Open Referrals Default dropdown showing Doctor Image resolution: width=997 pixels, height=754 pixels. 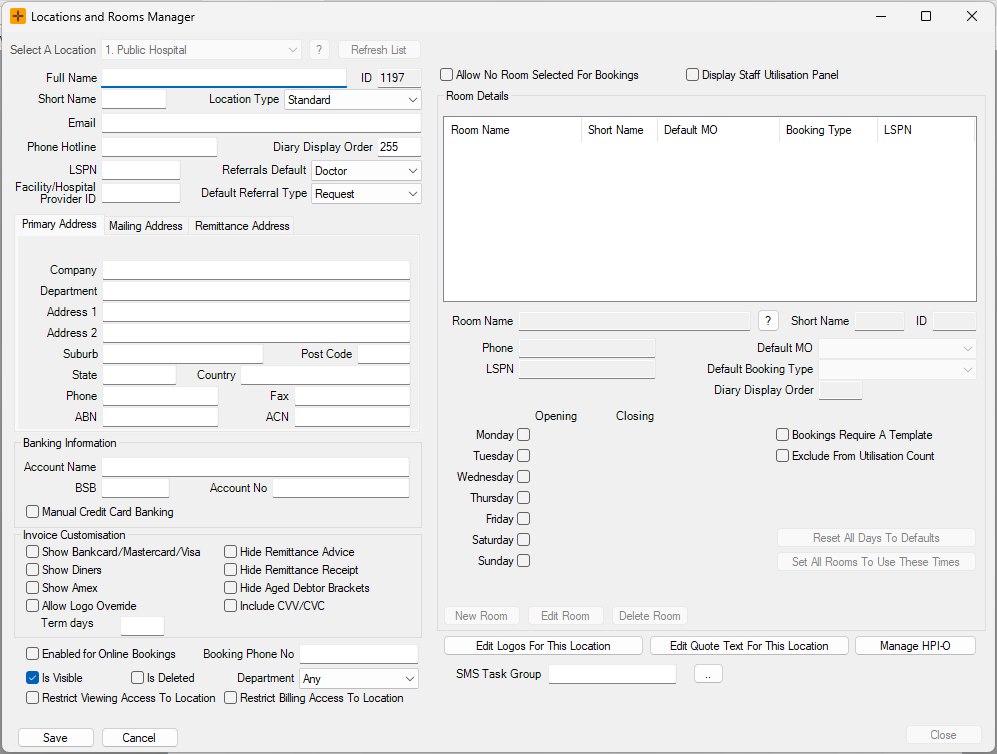coord(366,171)
